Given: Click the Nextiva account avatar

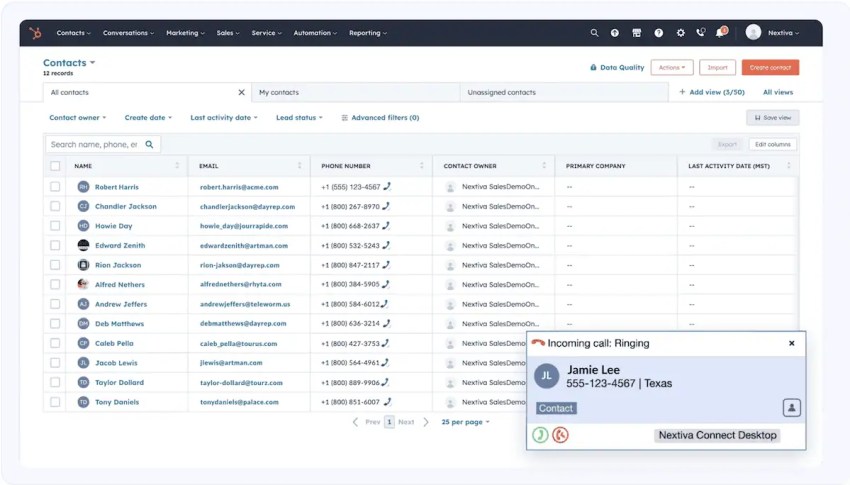Looking at the screenshot, I should (x=753, y=33).
